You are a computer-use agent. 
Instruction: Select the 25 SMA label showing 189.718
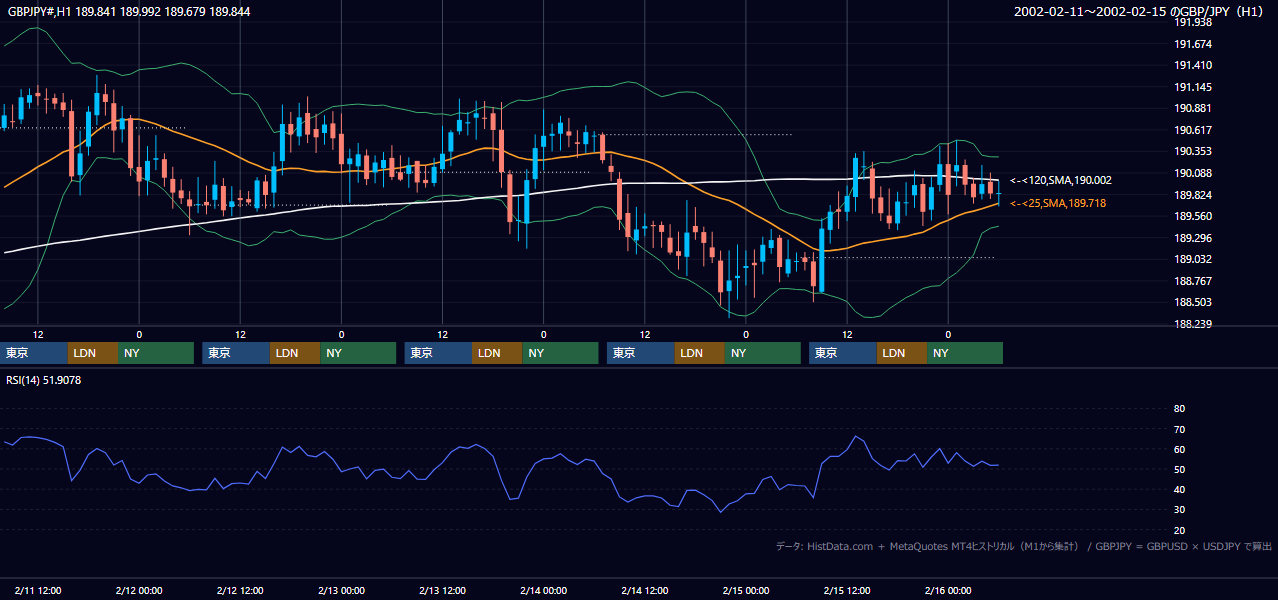(1058, 203)
